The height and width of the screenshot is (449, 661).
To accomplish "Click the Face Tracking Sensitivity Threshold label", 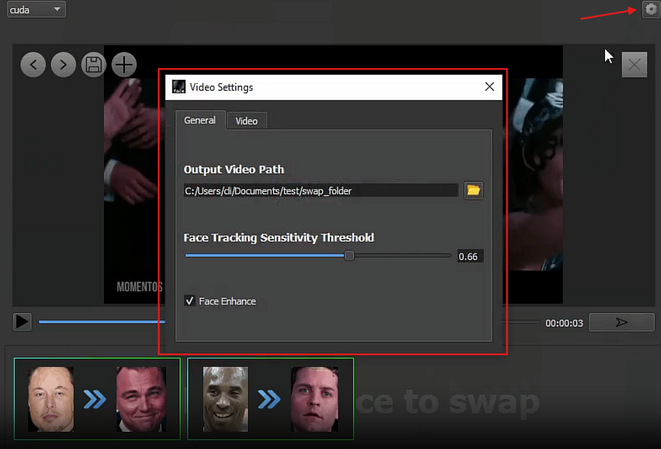I will click(x=279, y=238).
